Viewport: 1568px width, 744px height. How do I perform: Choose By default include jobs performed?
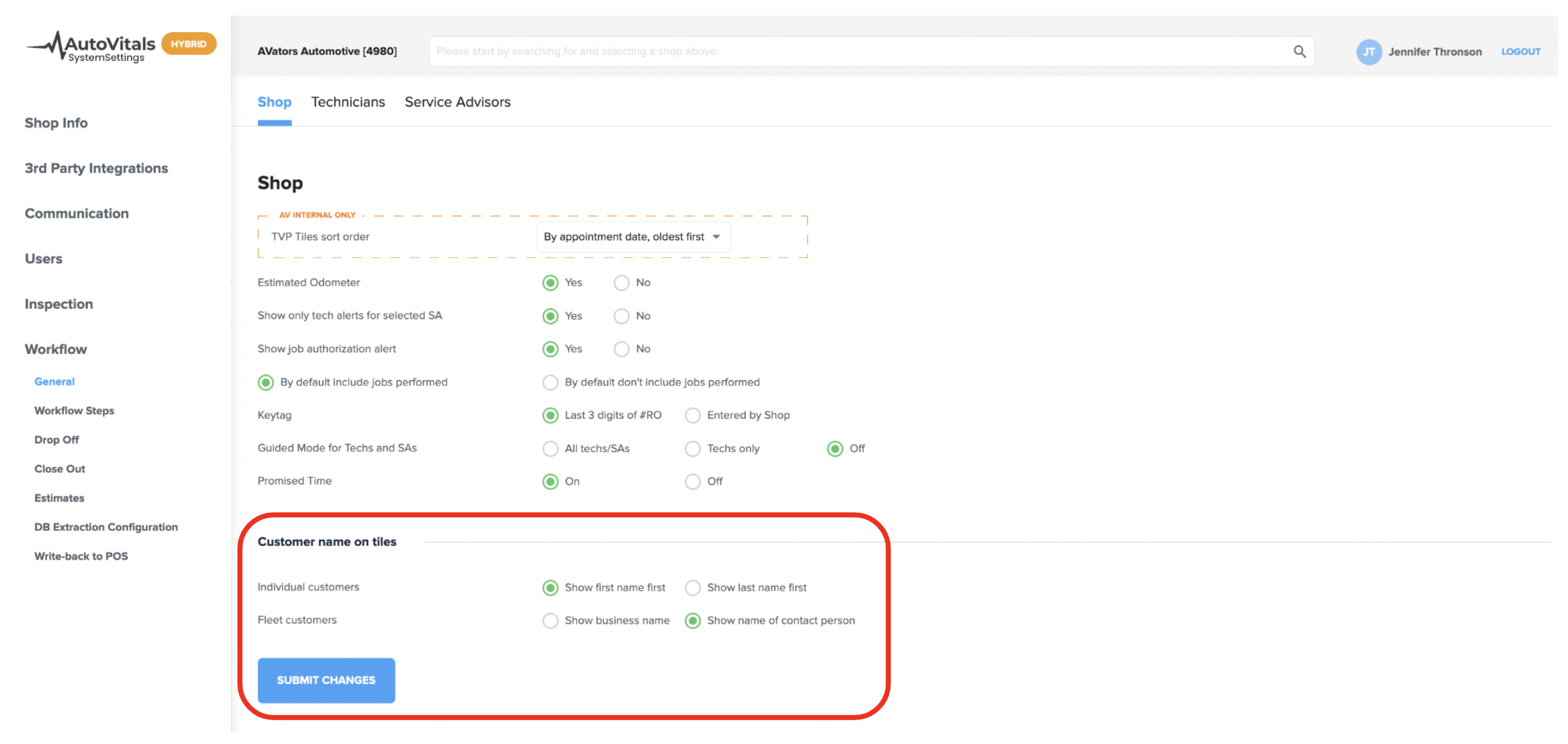265,383
